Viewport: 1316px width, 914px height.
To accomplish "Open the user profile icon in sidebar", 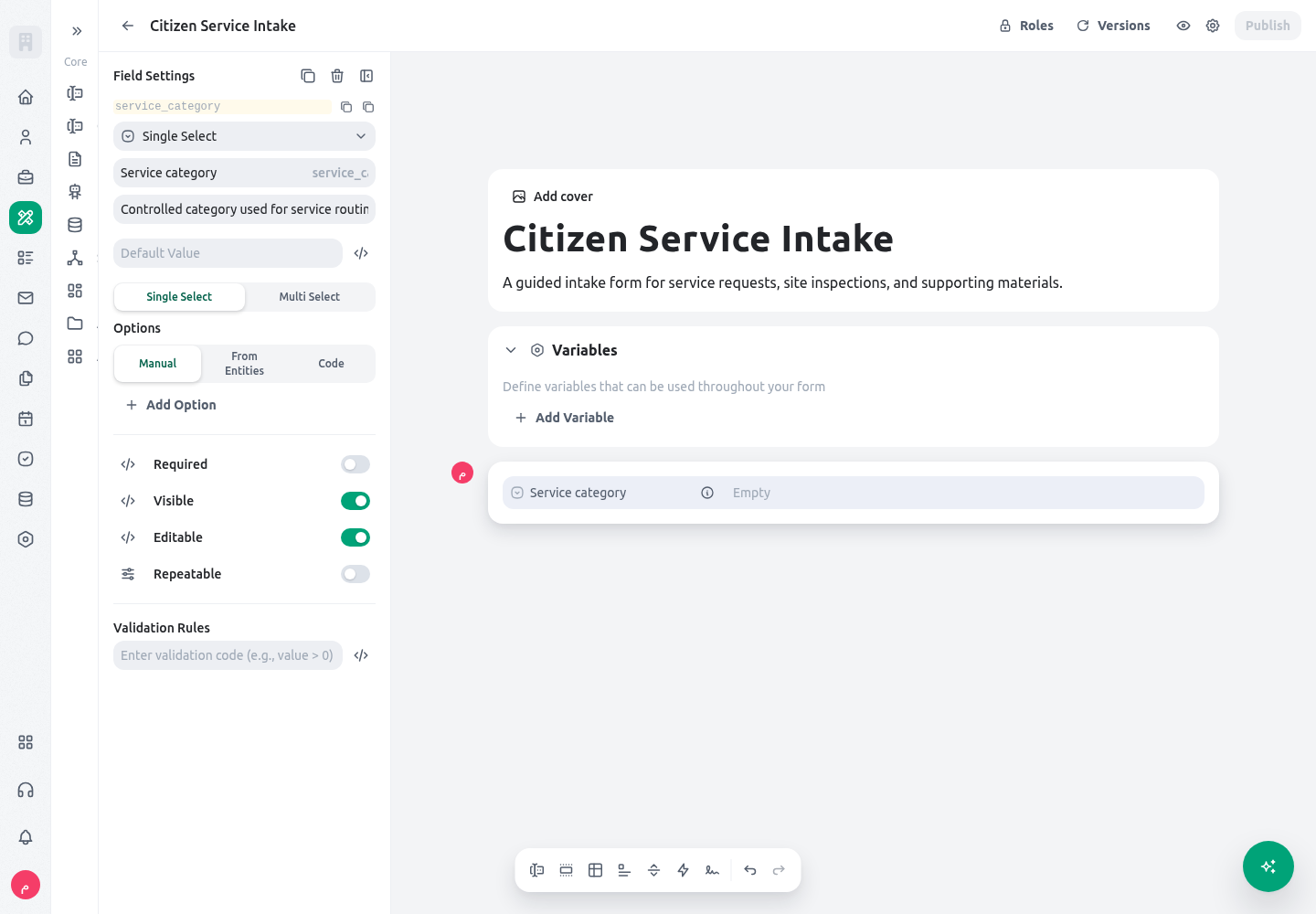I will point(26,137).
